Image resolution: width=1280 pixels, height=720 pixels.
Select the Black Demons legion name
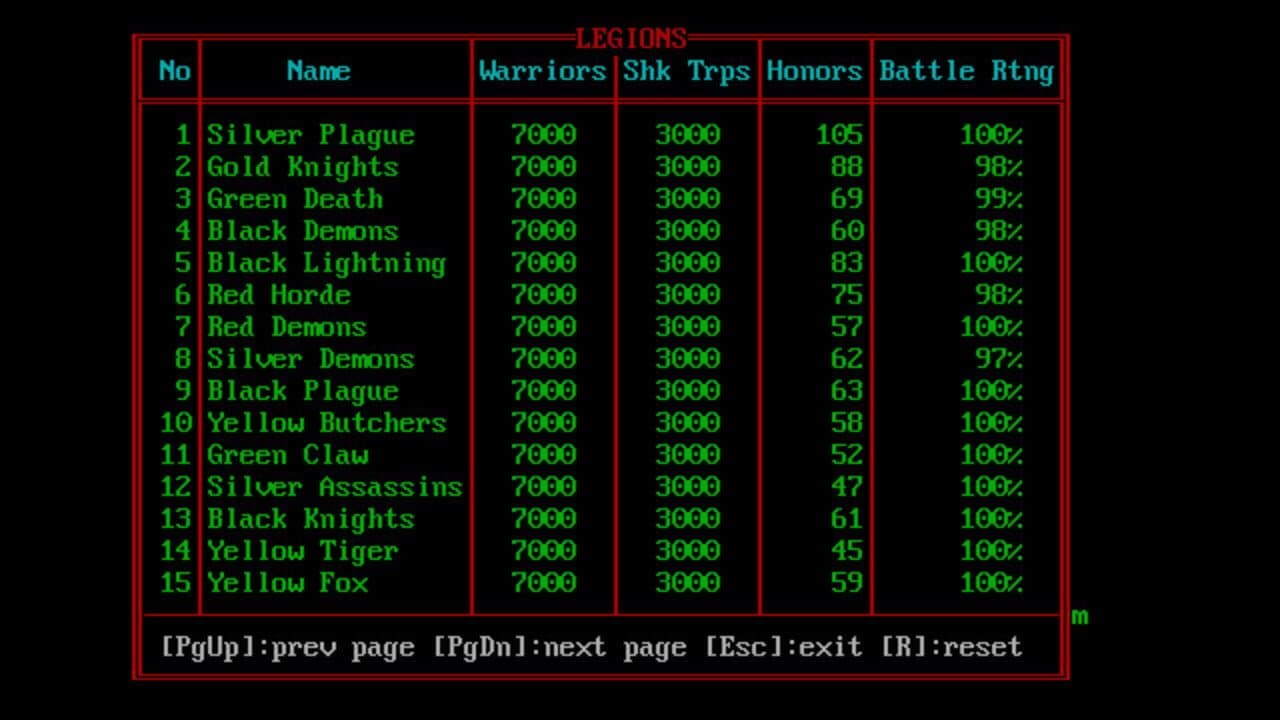(303, 231)
